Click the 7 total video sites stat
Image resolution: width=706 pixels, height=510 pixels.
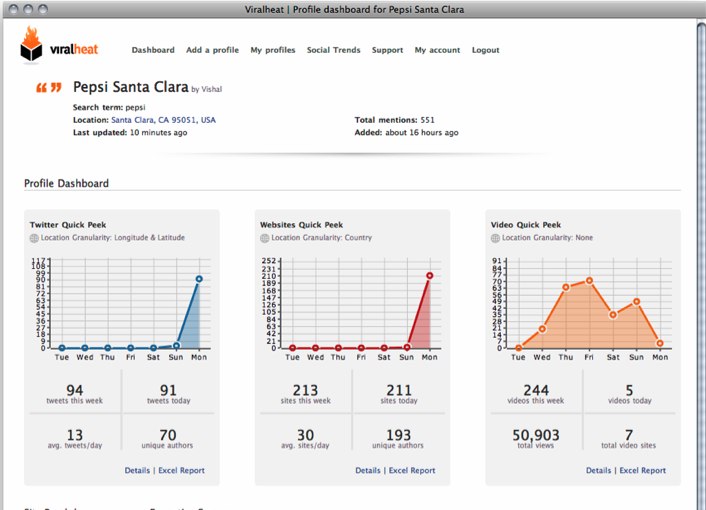629,438
